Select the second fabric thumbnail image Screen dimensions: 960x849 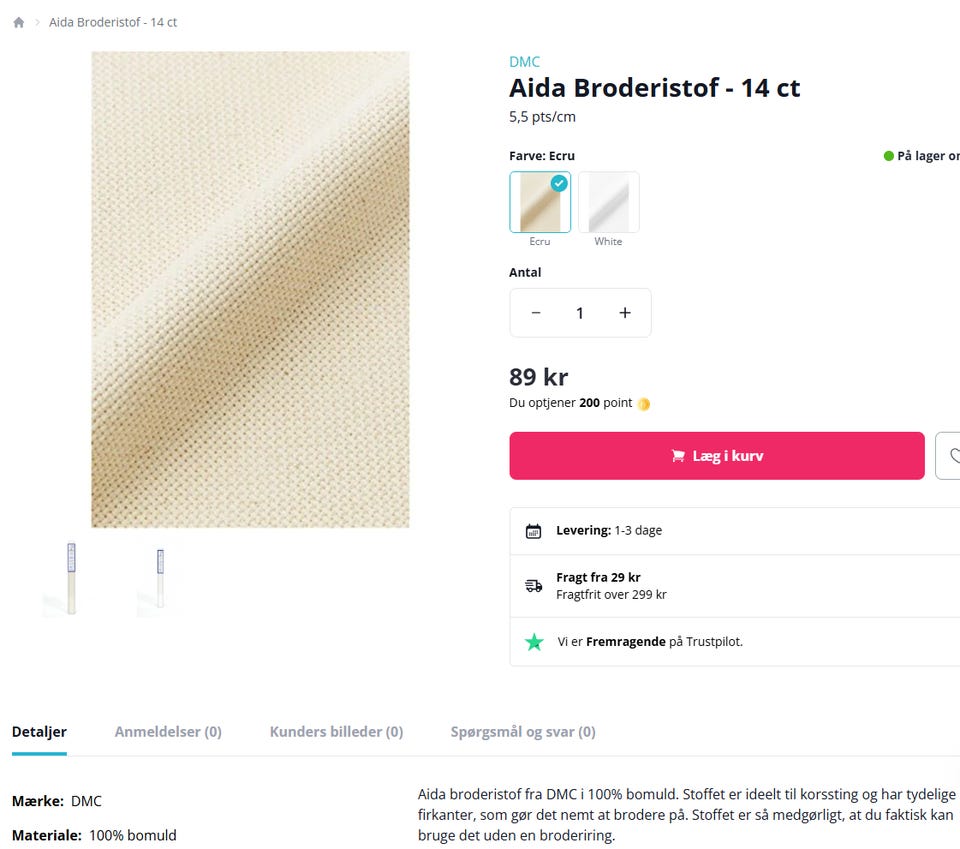pos(158,578)
